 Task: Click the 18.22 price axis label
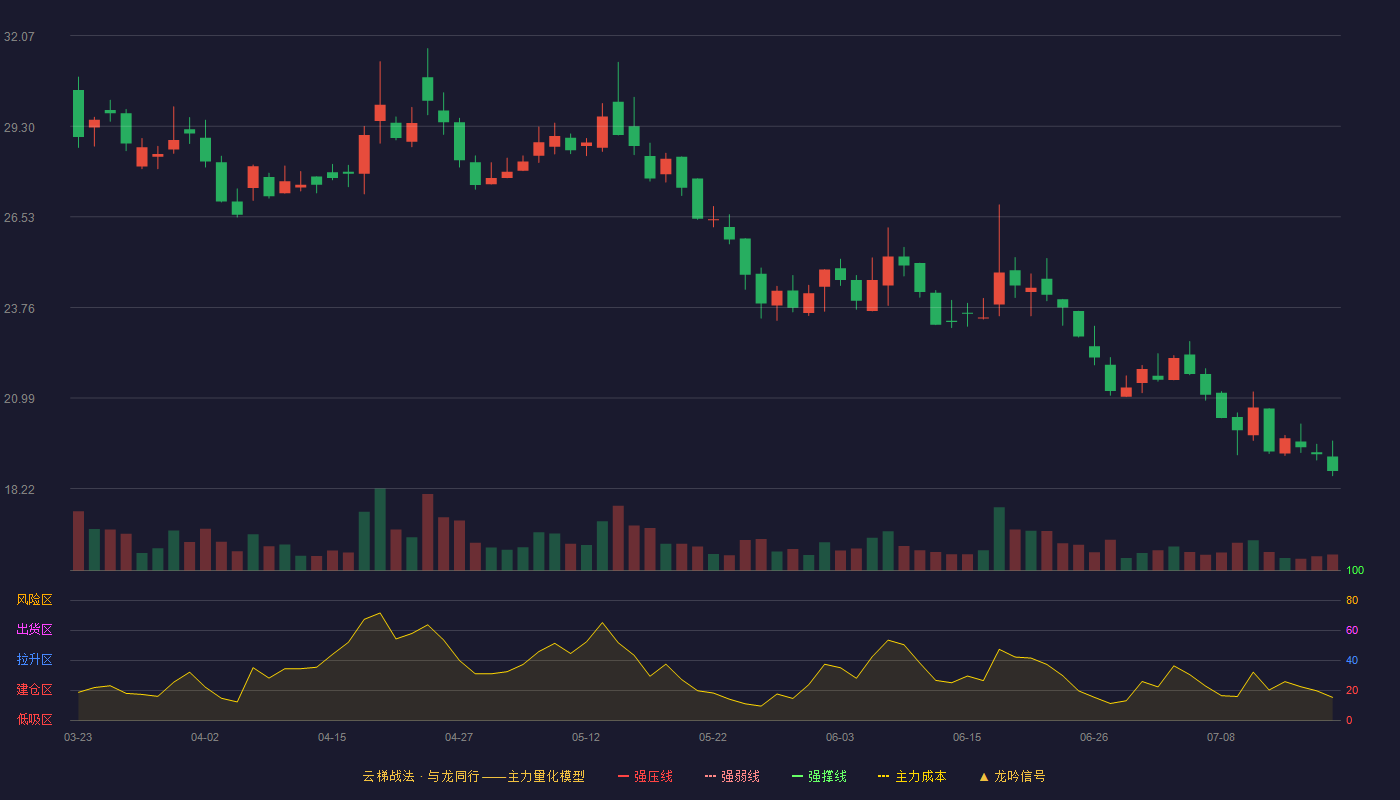tap(19, 489)
